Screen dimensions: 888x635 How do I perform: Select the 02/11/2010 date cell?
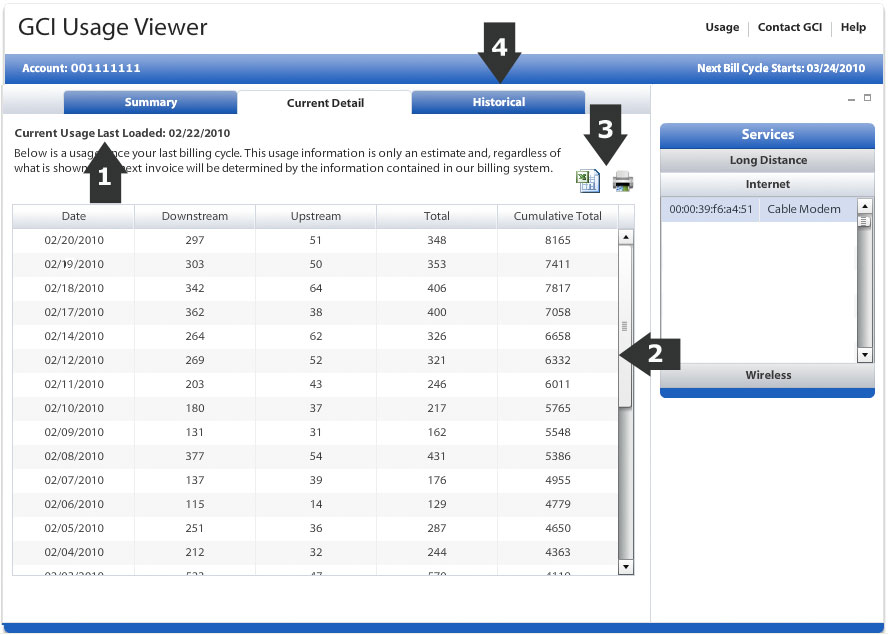74,384
